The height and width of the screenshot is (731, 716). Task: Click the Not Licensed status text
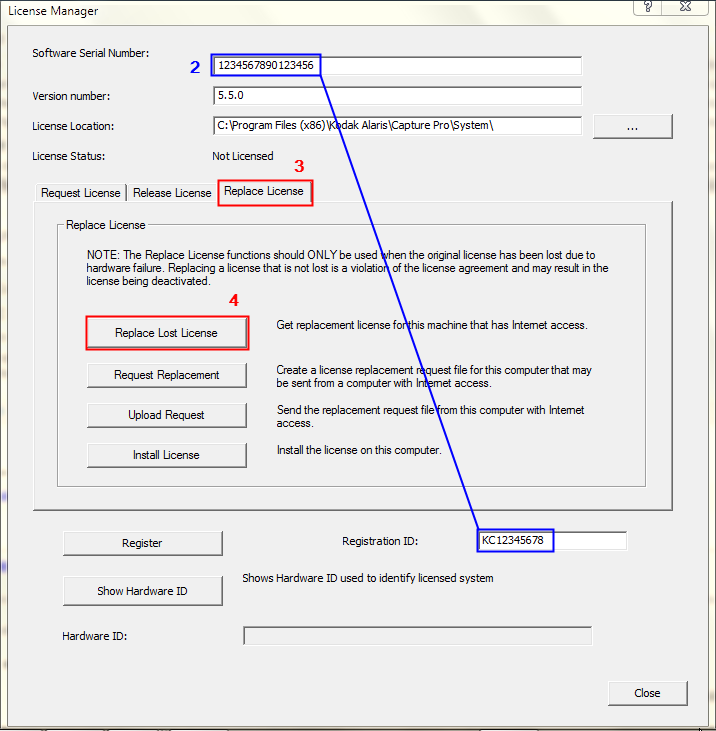[242, 156]
